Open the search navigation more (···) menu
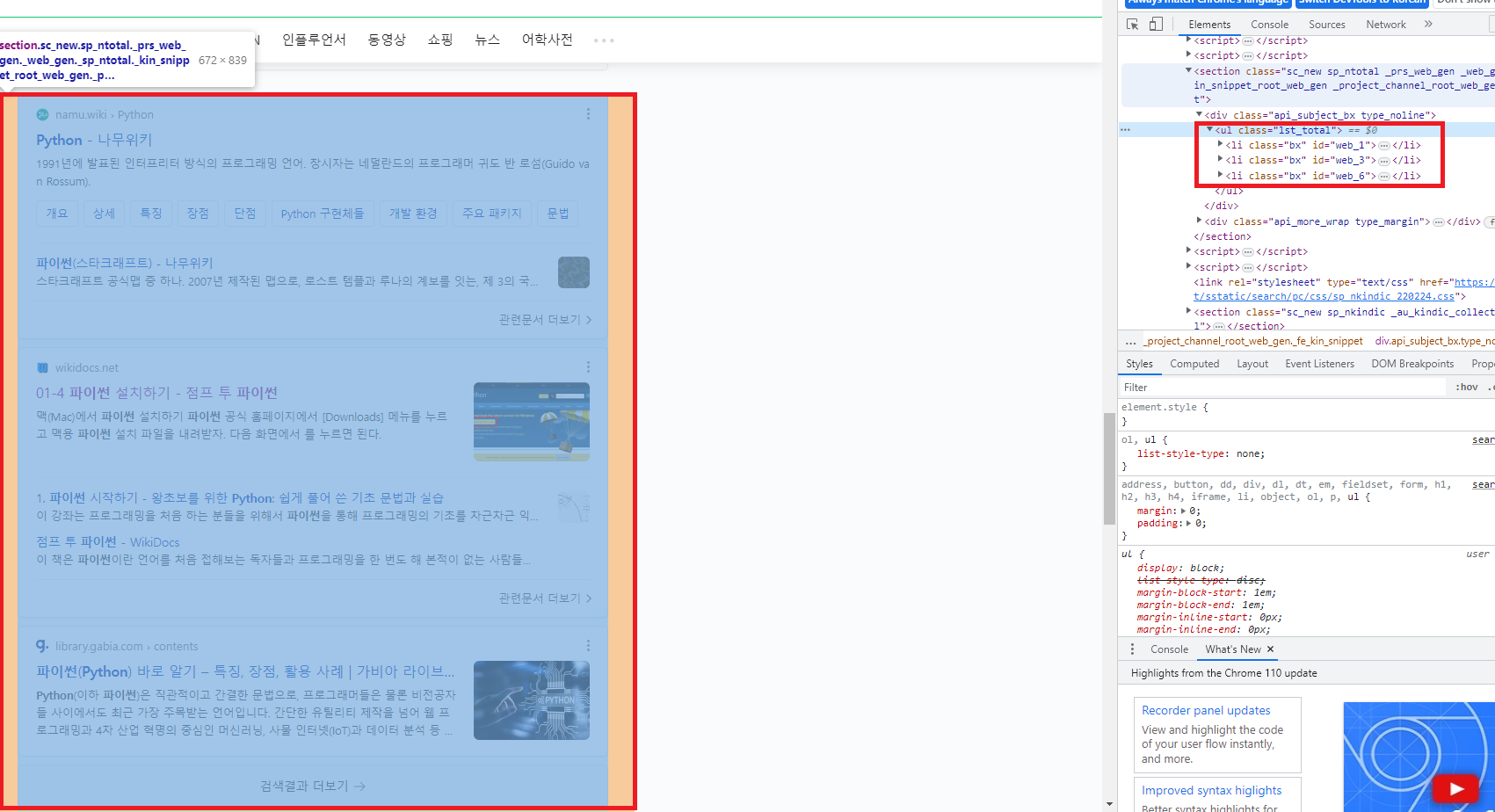 [604, 40]
